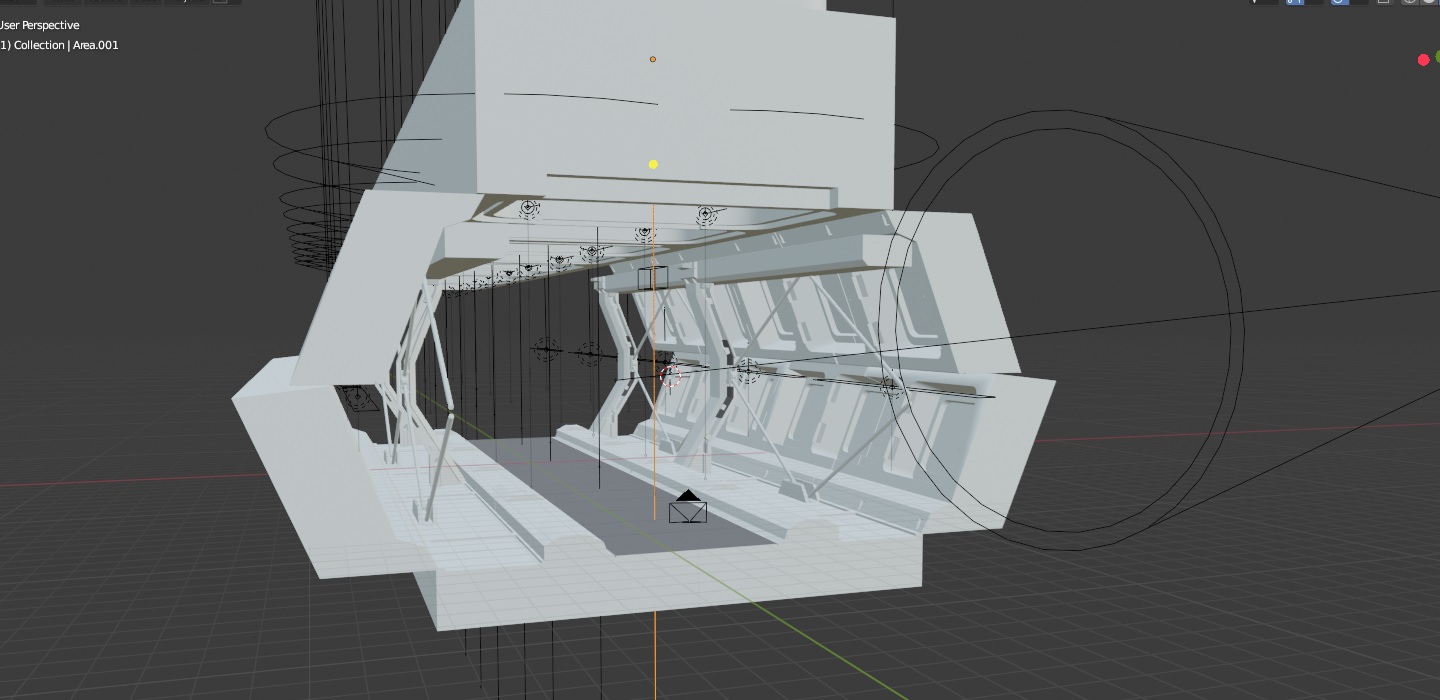Select the yellow active object origin dot

tap(653, 164)
